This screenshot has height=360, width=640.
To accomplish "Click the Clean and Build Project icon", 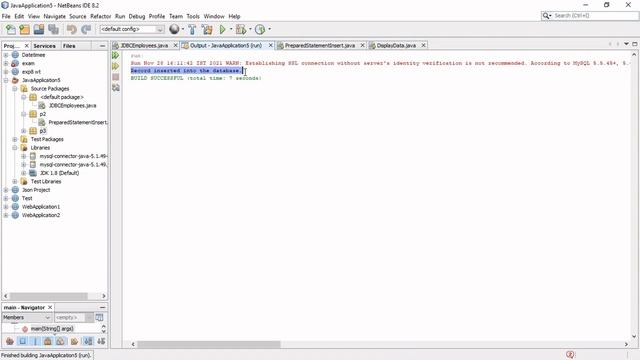I will (207, 29).
